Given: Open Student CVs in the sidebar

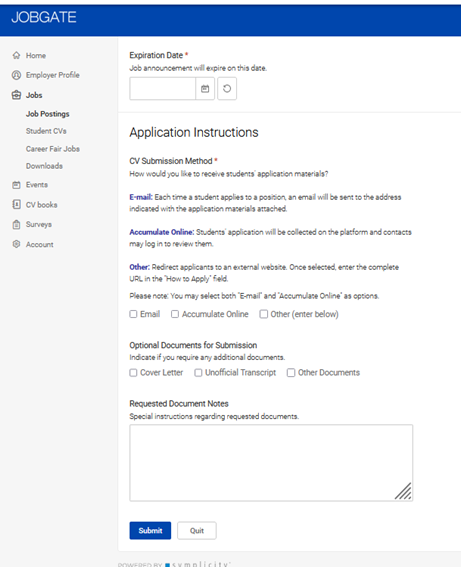Looking at the screenshot, I should click(46, 131).
